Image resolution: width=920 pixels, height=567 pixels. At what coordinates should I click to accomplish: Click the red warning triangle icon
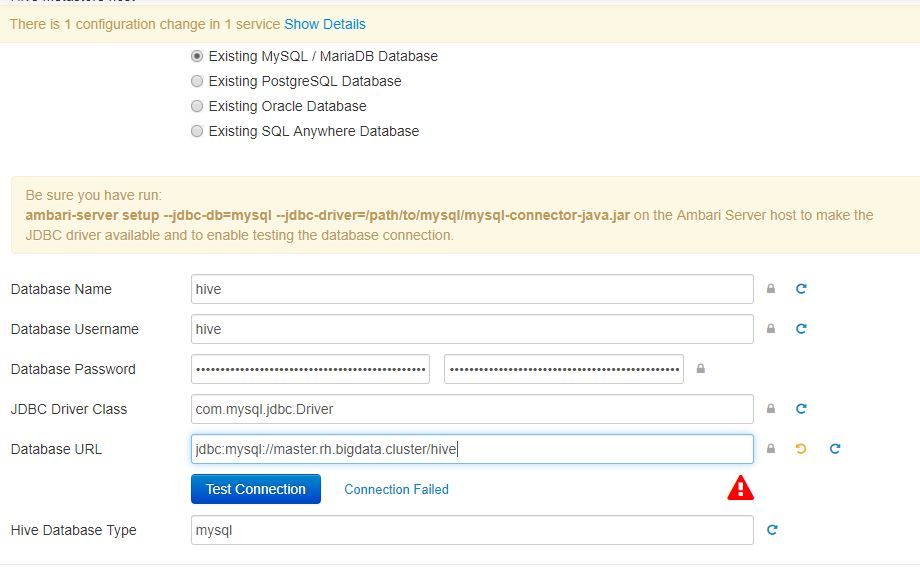[x=740, y=488]
